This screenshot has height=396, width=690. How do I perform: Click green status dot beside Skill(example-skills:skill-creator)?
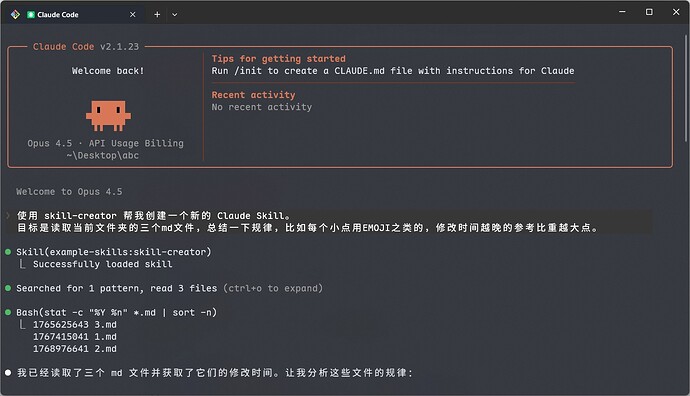click(8, 252)
